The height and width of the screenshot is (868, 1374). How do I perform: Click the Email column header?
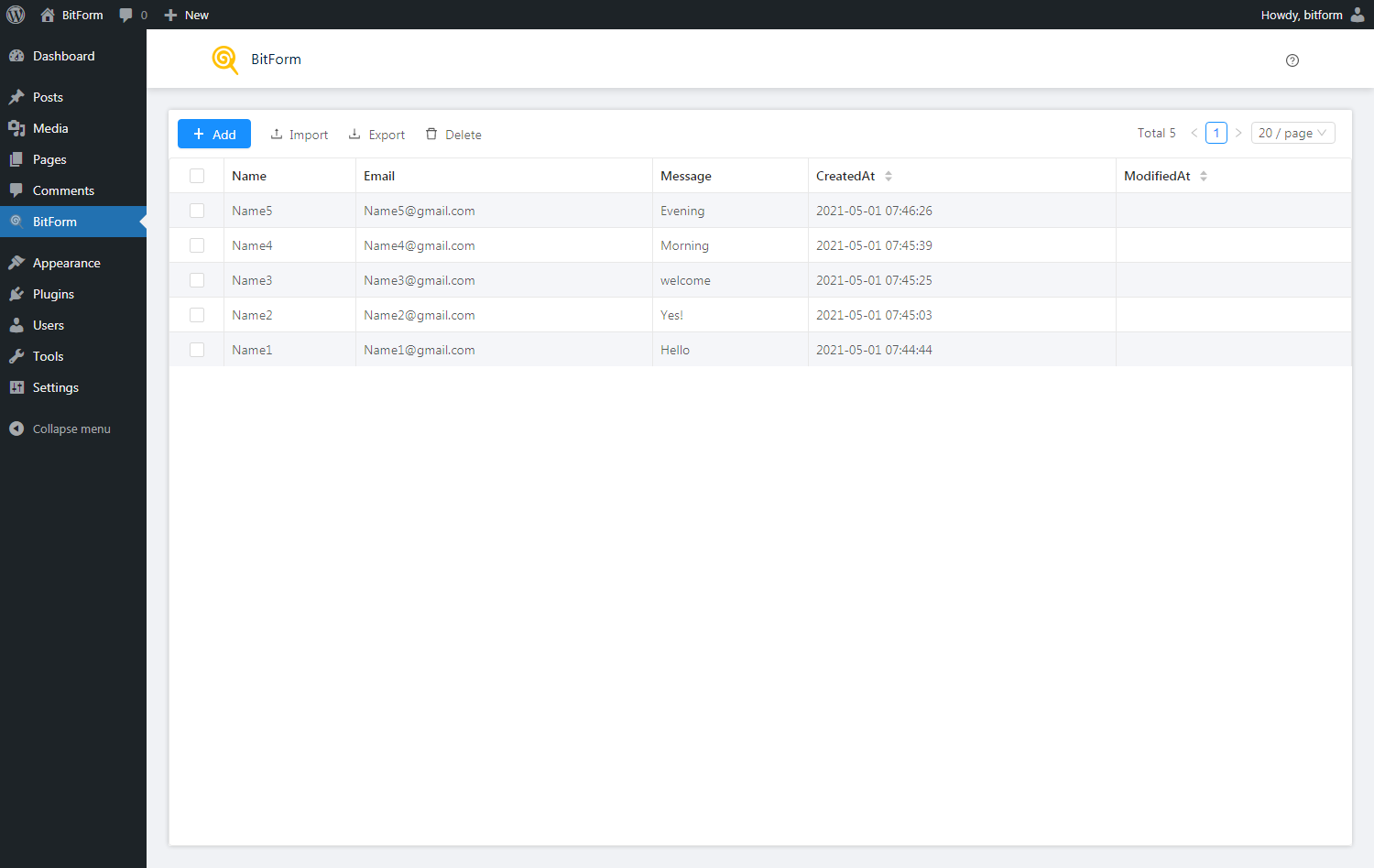pos(504,176)
